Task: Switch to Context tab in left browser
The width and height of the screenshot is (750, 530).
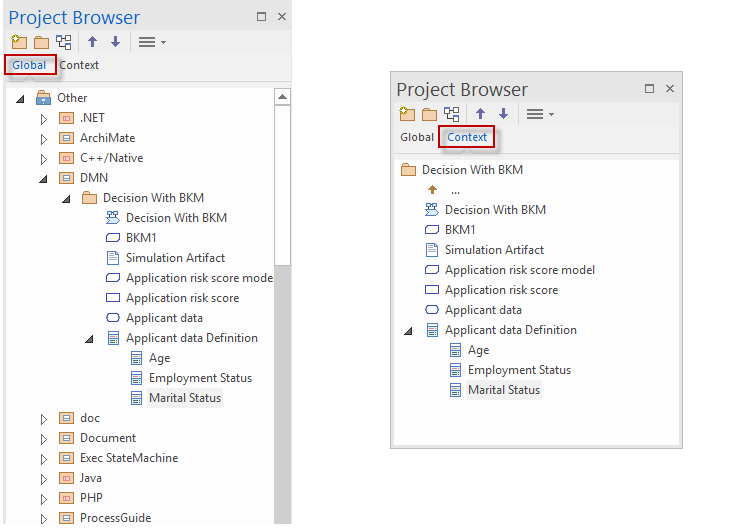Action: (79, 65)
